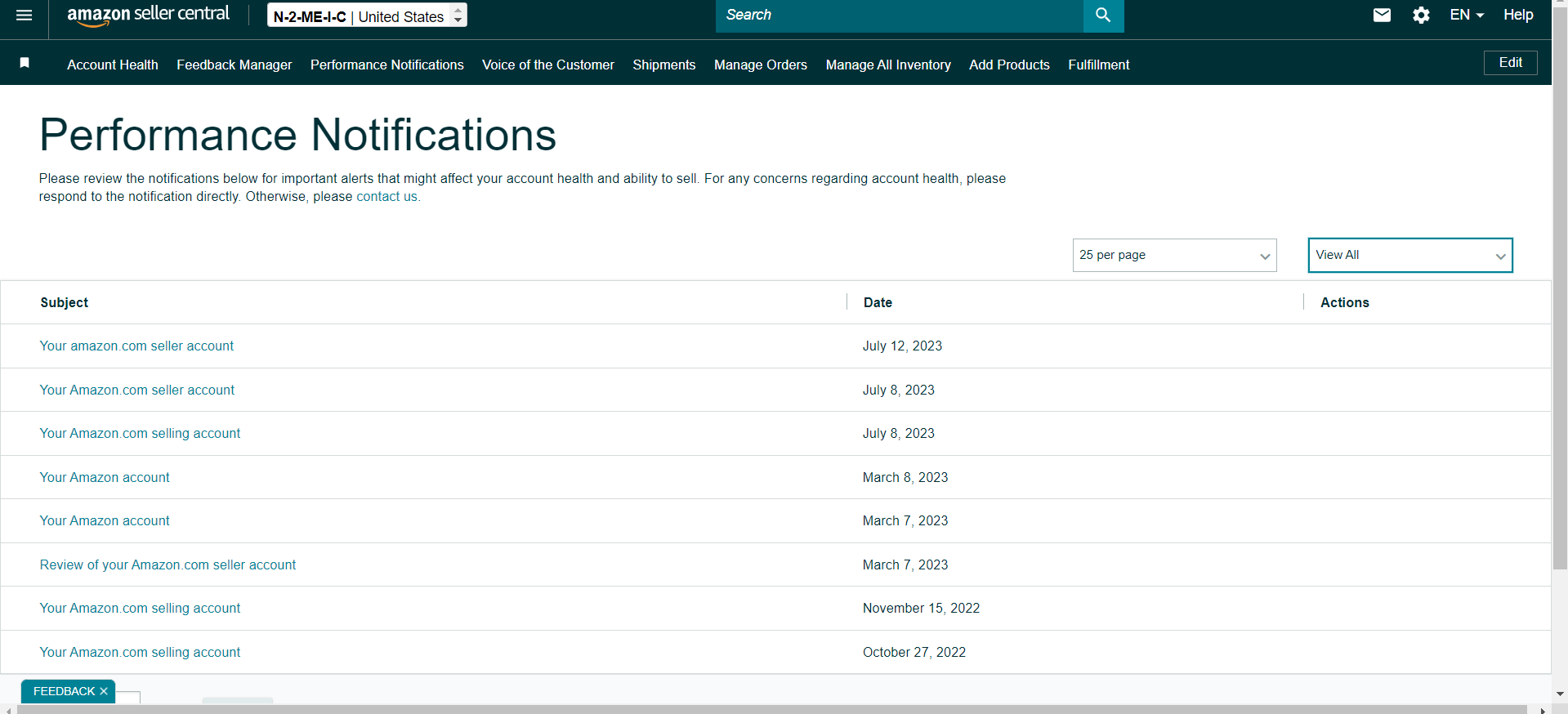The height and width of the screenshot is (714, 1568).
Task: Open July 8 'Your Amazon.com selling account' notification
Action: click(x=140, y=433)
